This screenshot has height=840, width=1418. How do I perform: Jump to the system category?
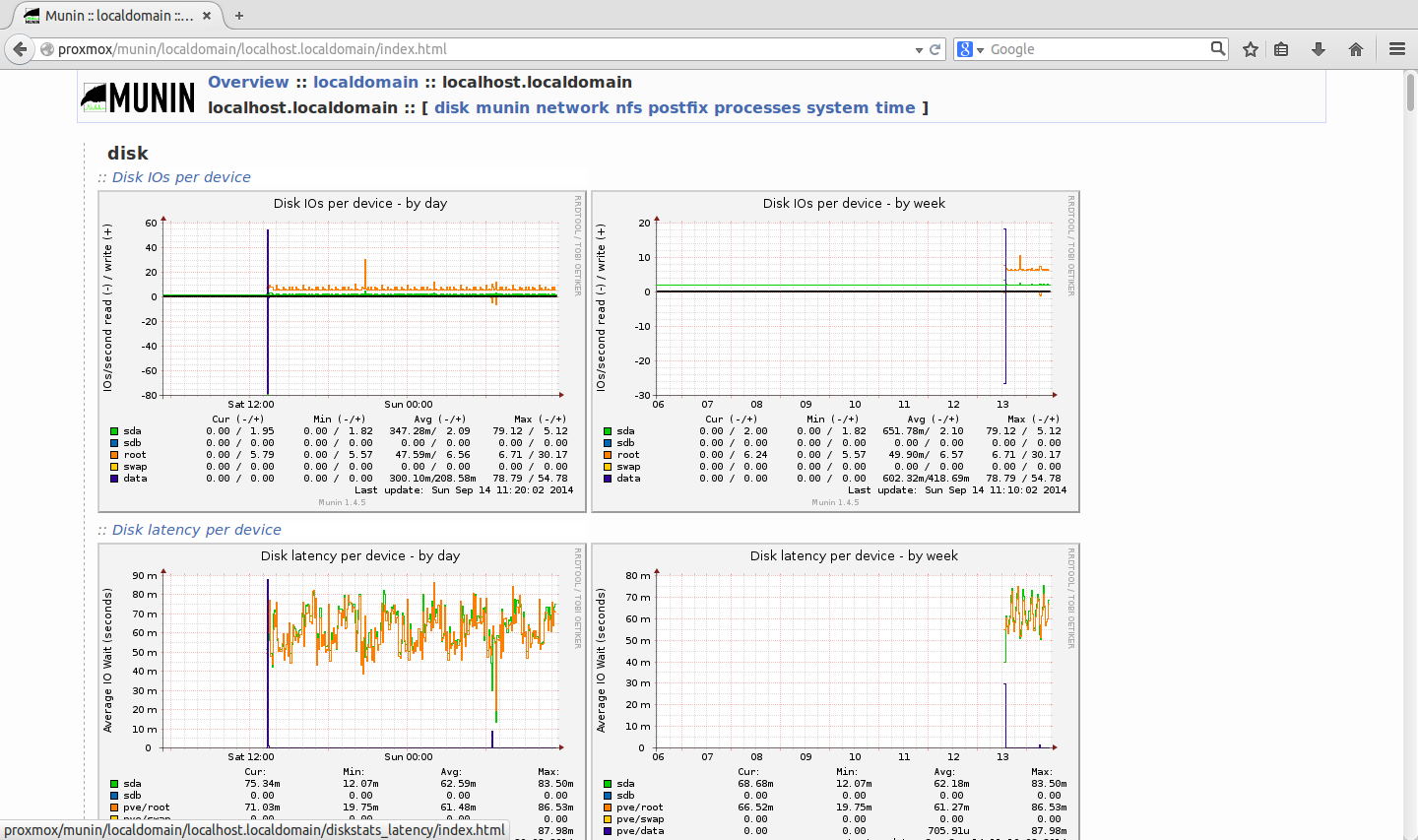[x=837, y=108]
